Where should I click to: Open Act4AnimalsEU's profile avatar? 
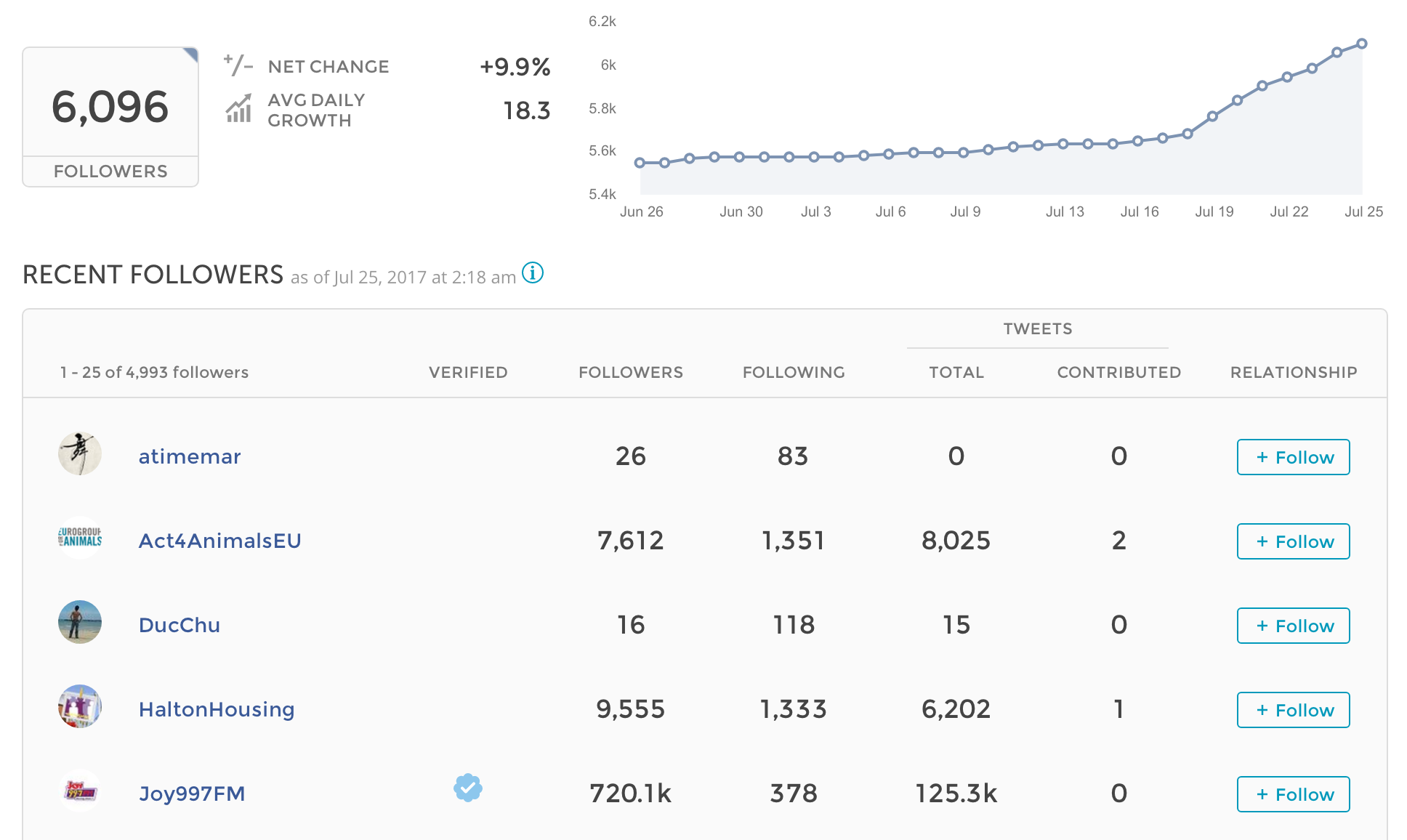(x=80, y=538)
